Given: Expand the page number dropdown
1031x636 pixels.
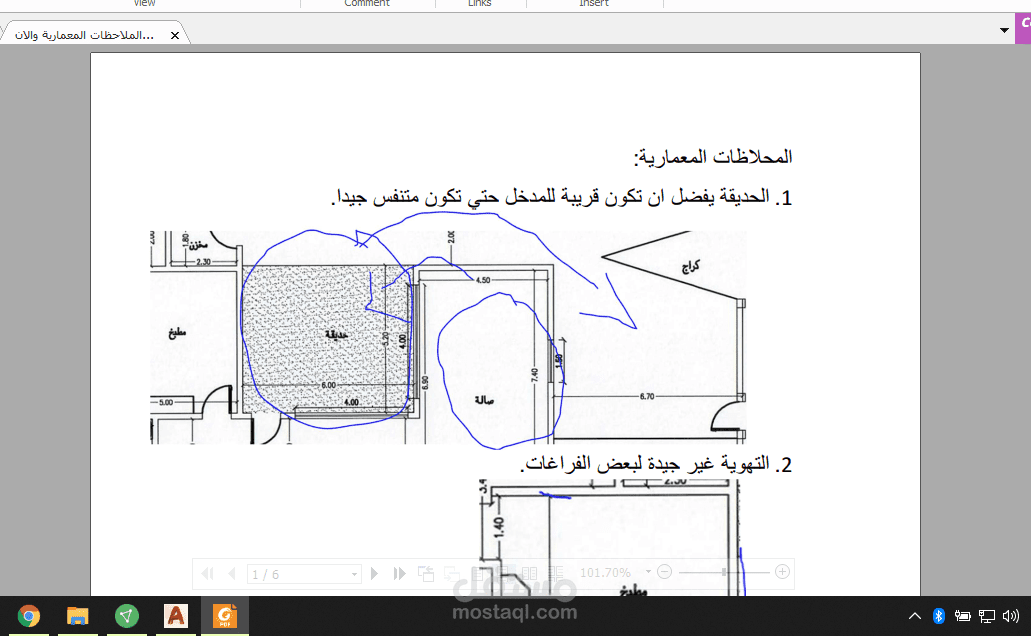Looking at the screenshot, I should pyautogui.click(x=353, y=573).
